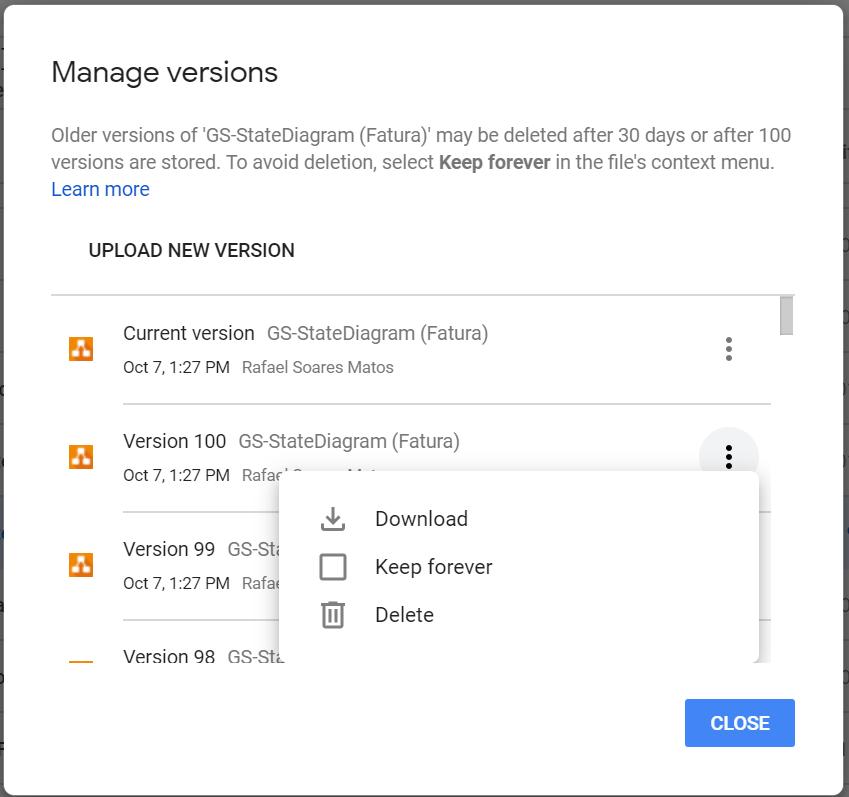Open the Learn more link
The image size is (849, 797).
point(100,189)
